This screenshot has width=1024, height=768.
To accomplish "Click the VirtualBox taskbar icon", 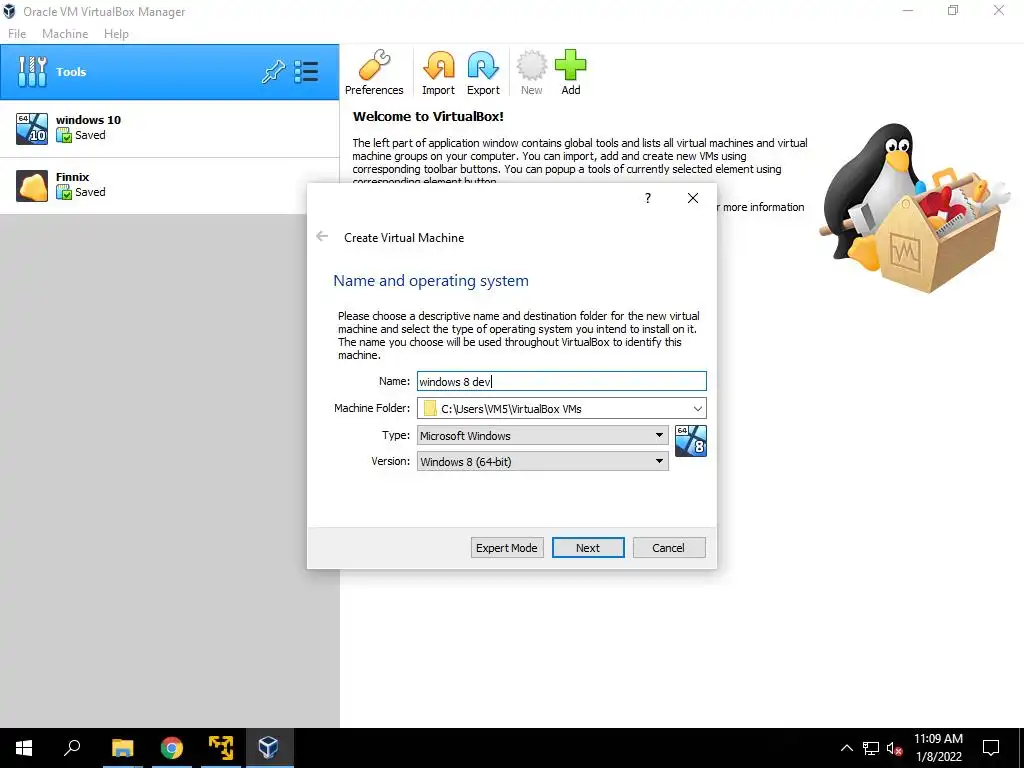I will 268,748.
